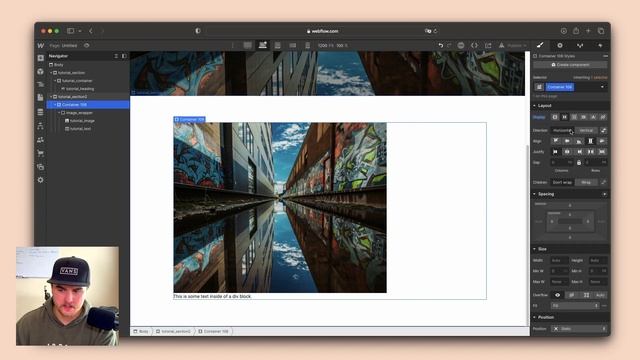Viewport: 640px width, 360px height.
Task: Select the main desktop breakpoint with star
Action: click(262, 45)
